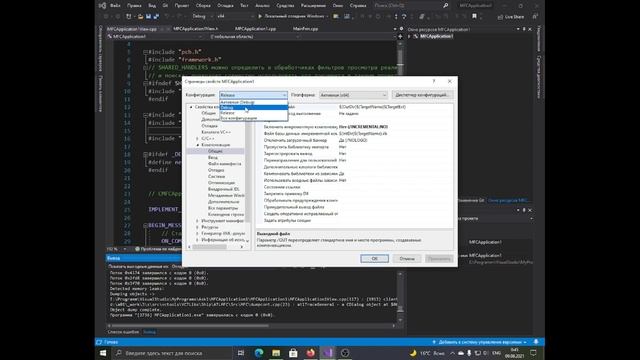Screen dimensions: 640x360
Task: Open the Конфигурация combo box
Action: [253, 95]
